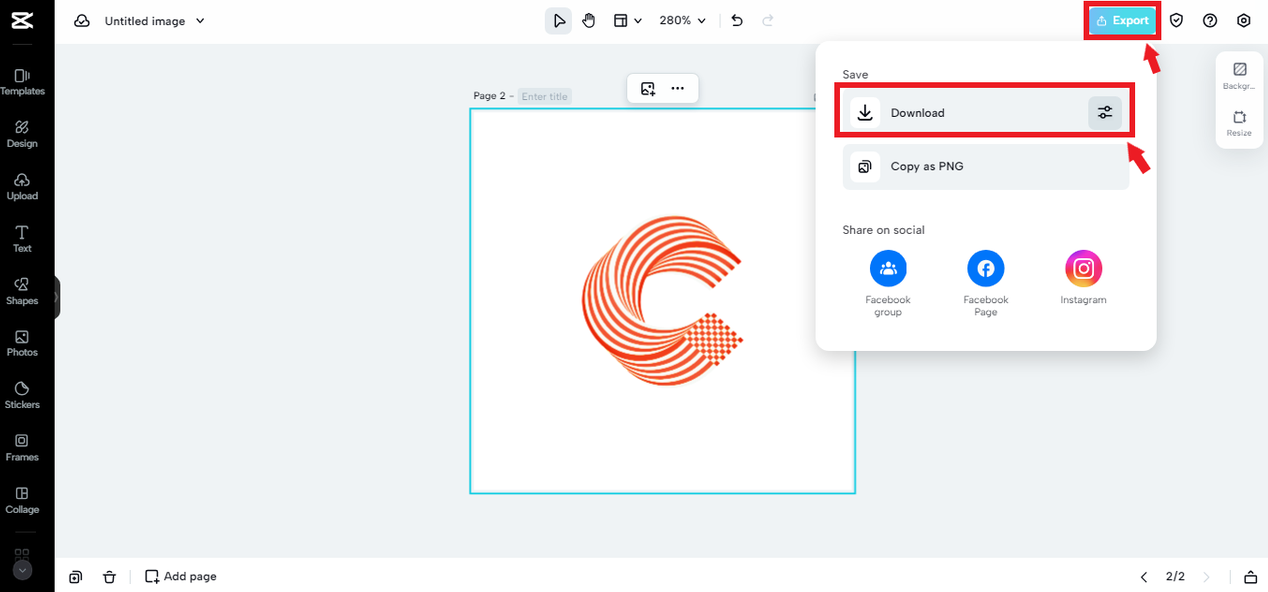Image resolution: width=1268 pixels, height=592 pixels.
Task: Open the Collage panel
Action: [x=22, y=500]
